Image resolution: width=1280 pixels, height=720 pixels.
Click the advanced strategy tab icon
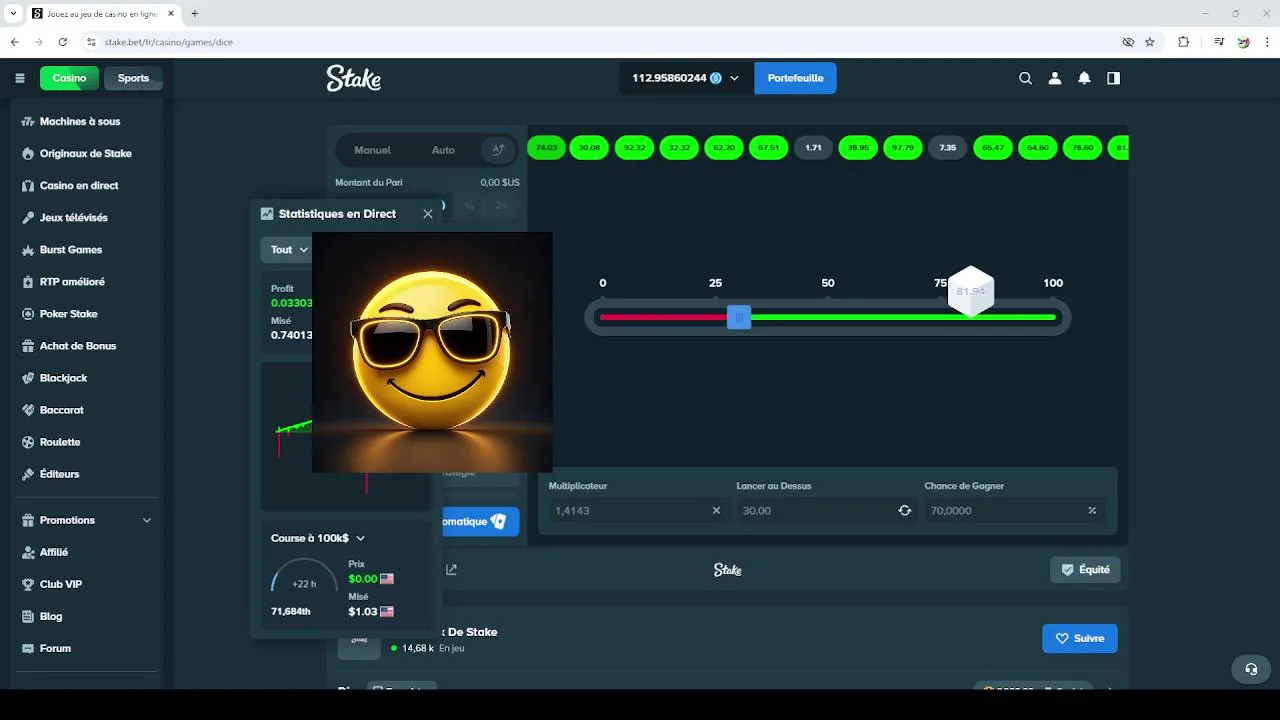click(497, 150)
